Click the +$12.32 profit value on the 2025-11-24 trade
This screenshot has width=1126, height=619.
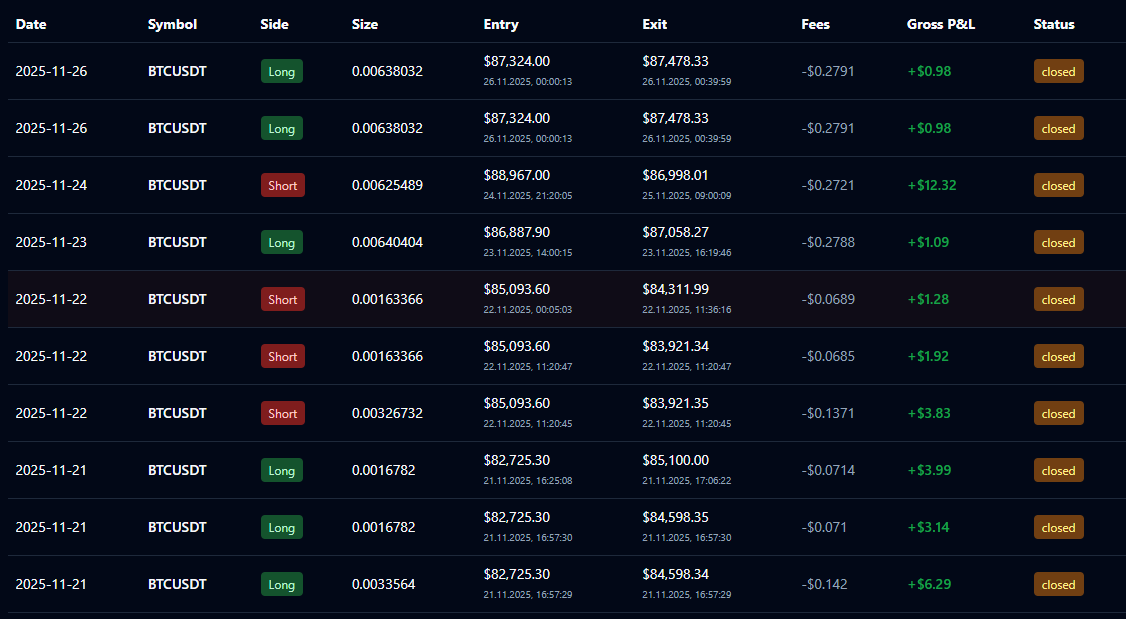coord(932,185)
